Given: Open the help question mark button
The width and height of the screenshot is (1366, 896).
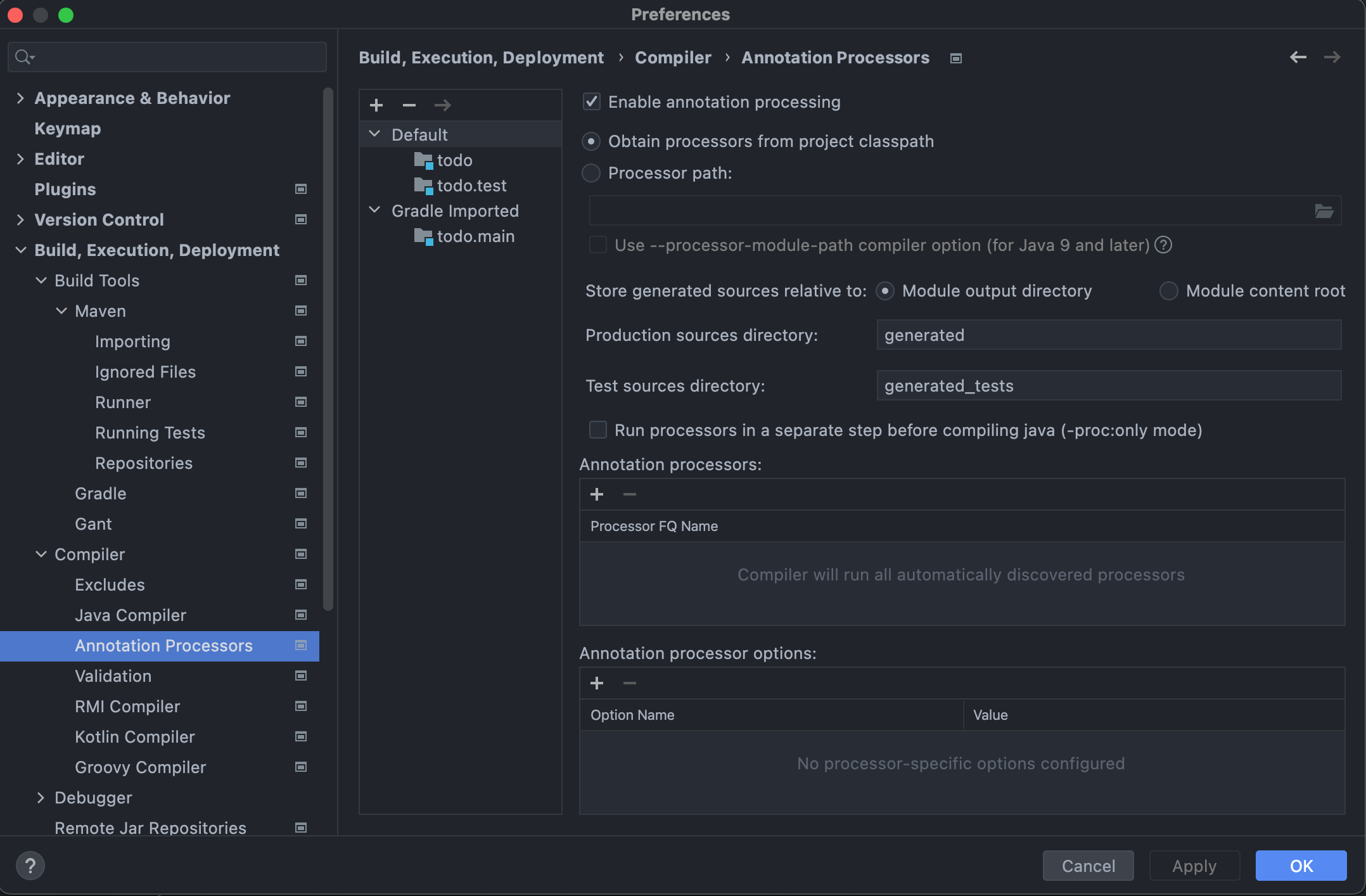Looking at the screenshot, I should click(x=30, y=866).
